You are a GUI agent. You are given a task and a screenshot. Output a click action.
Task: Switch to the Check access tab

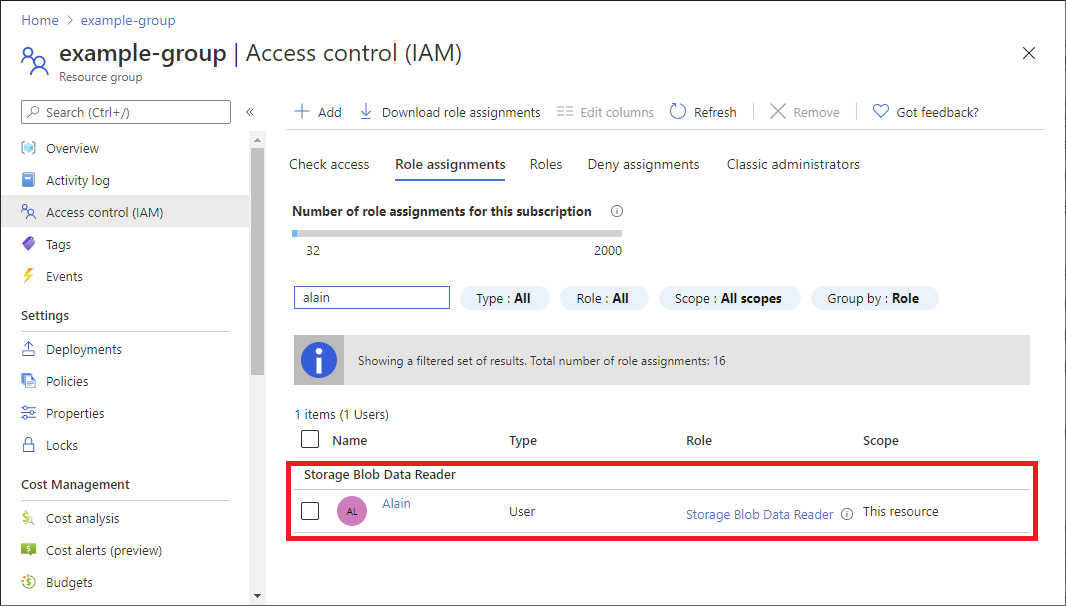pos(329,164)
